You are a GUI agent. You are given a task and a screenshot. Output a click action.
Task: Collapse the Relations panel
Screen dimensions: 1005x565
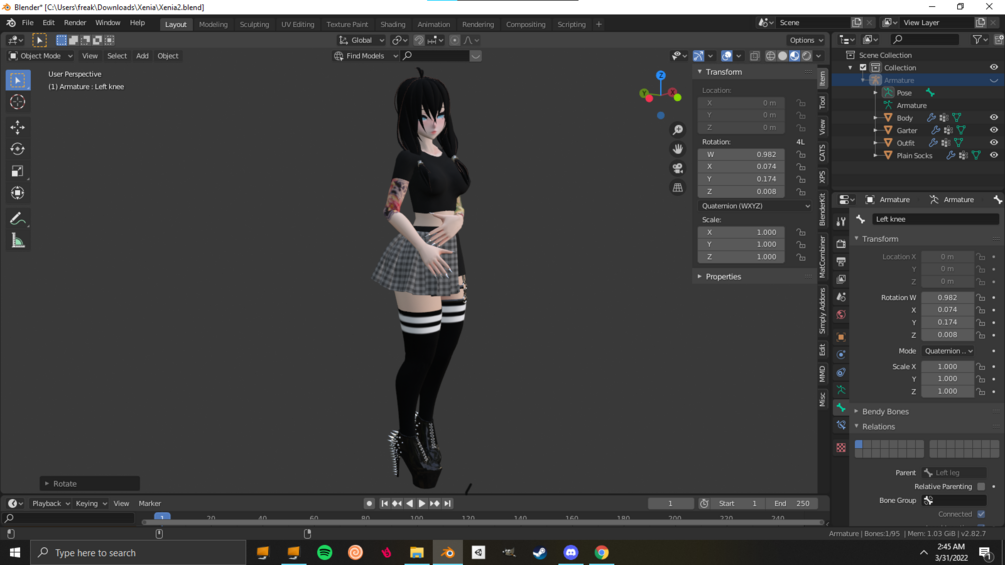click(x=877, y=427)
